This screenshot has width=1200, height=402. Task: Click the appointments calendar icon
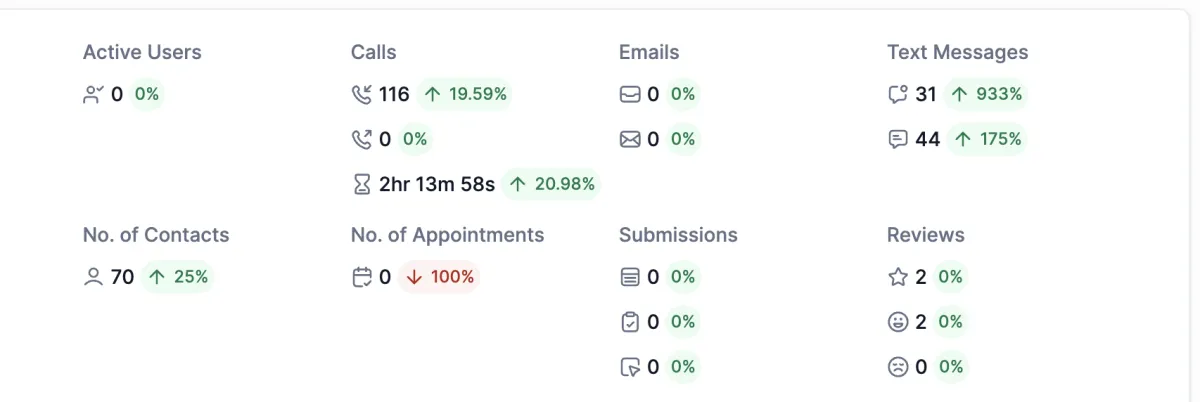(362, 277)
